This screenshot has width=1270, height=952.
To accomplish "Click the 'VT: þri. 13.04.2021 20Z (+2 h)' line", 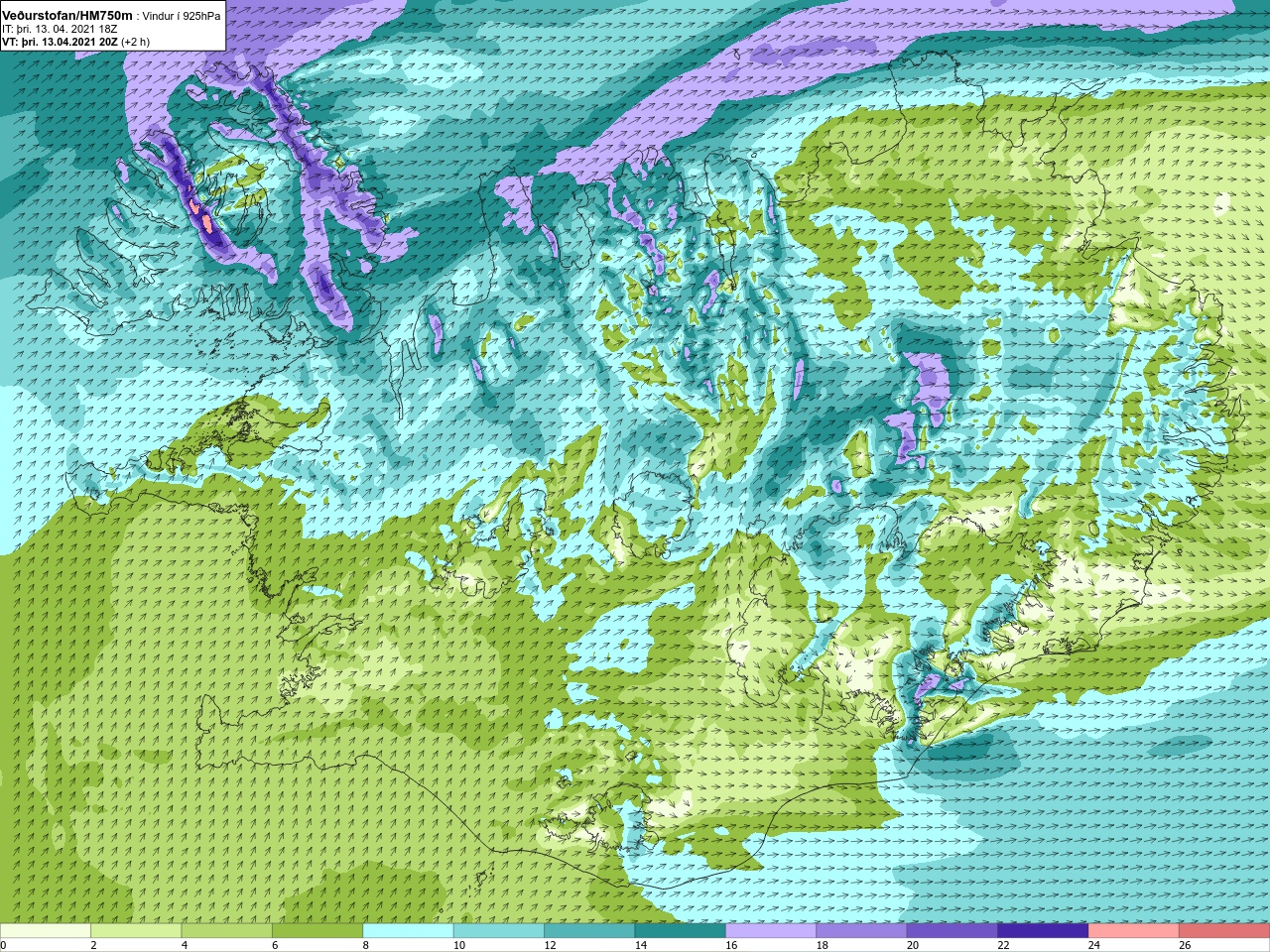I will click(x=76, y=42).
